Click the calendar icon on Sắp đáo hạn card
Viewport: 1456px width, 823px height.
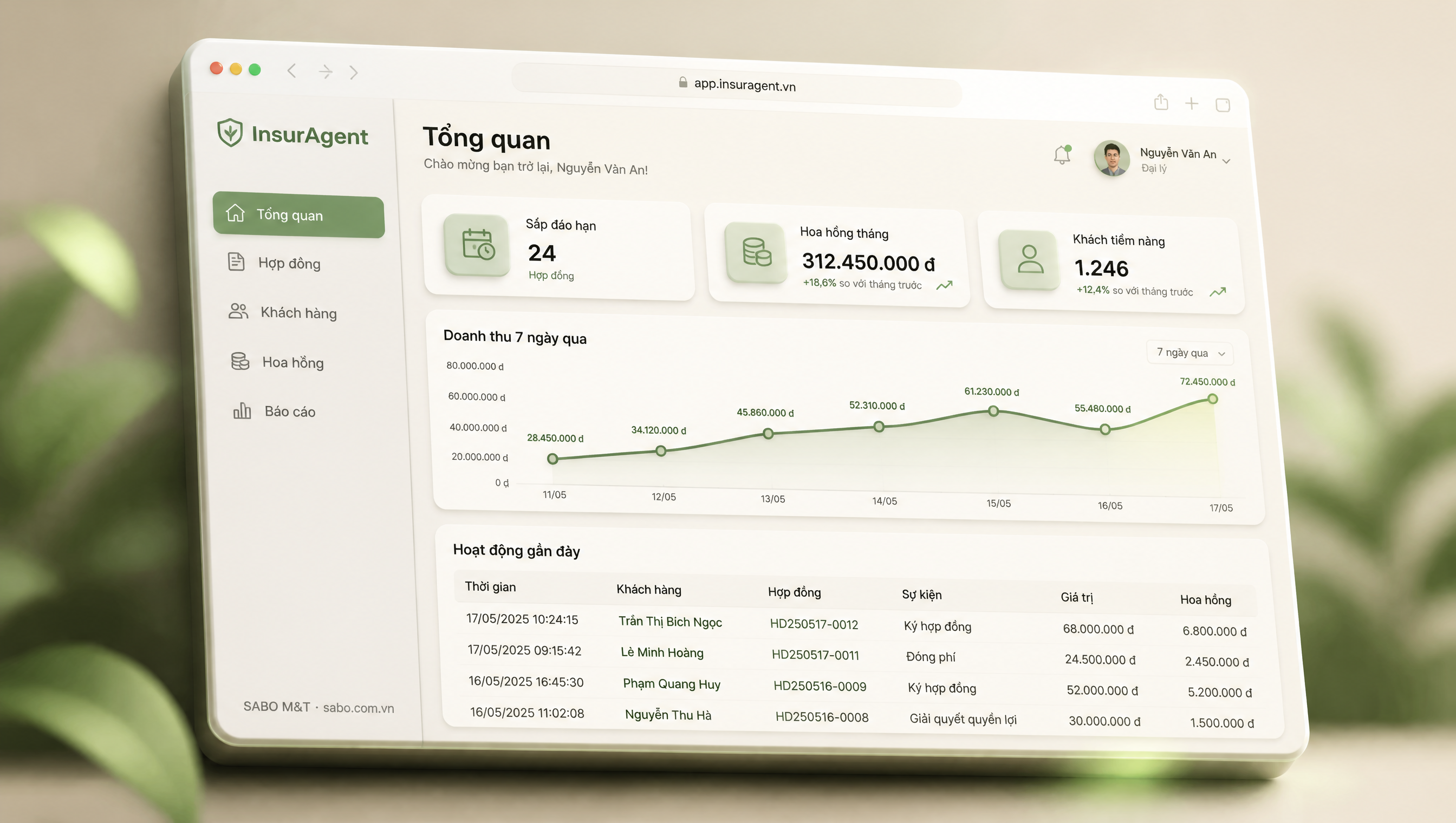[x=478, y=244]
